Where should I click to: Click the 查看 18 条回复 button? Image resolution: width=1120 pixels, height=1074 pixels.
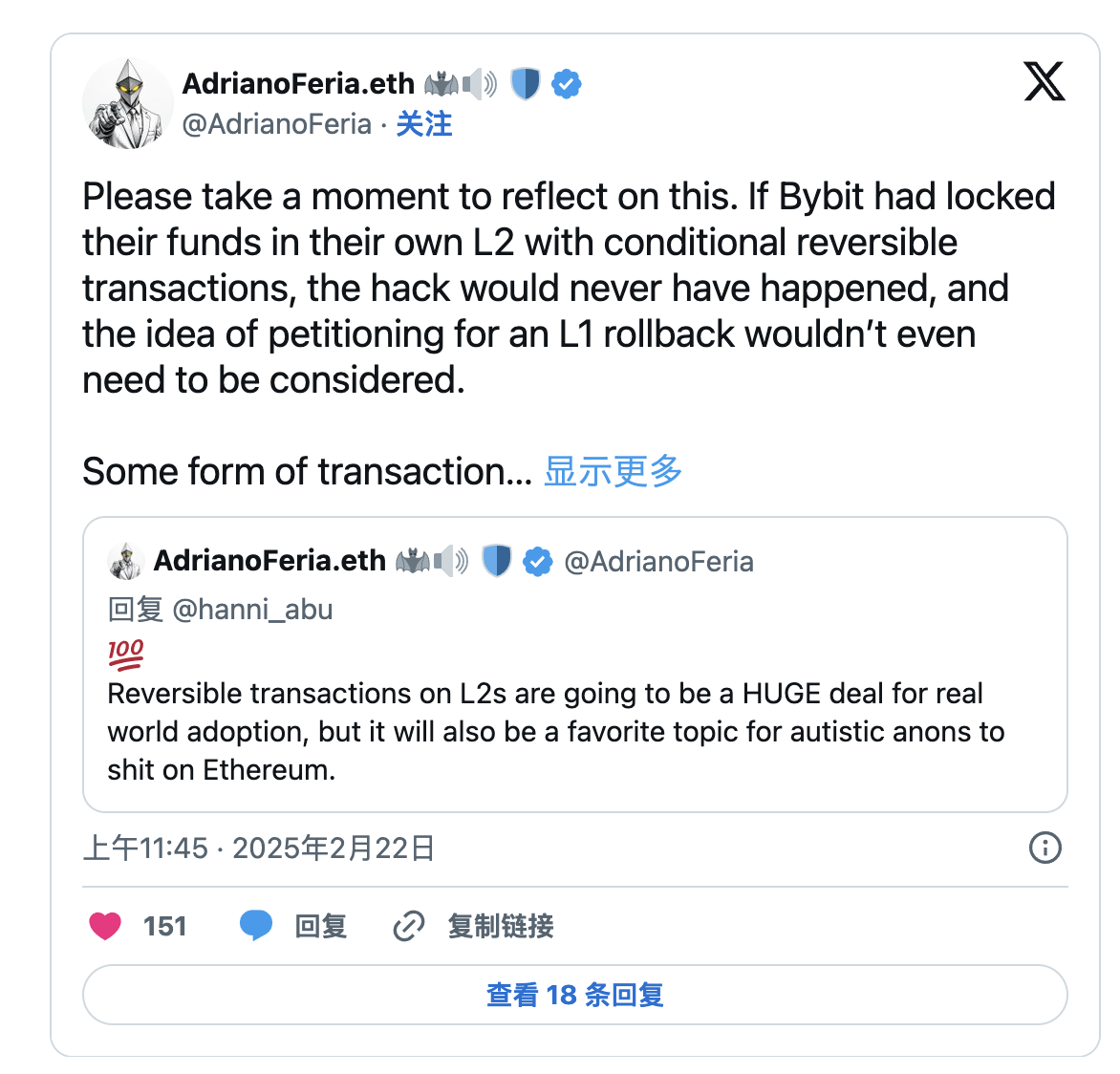click(x=574, y=995)
